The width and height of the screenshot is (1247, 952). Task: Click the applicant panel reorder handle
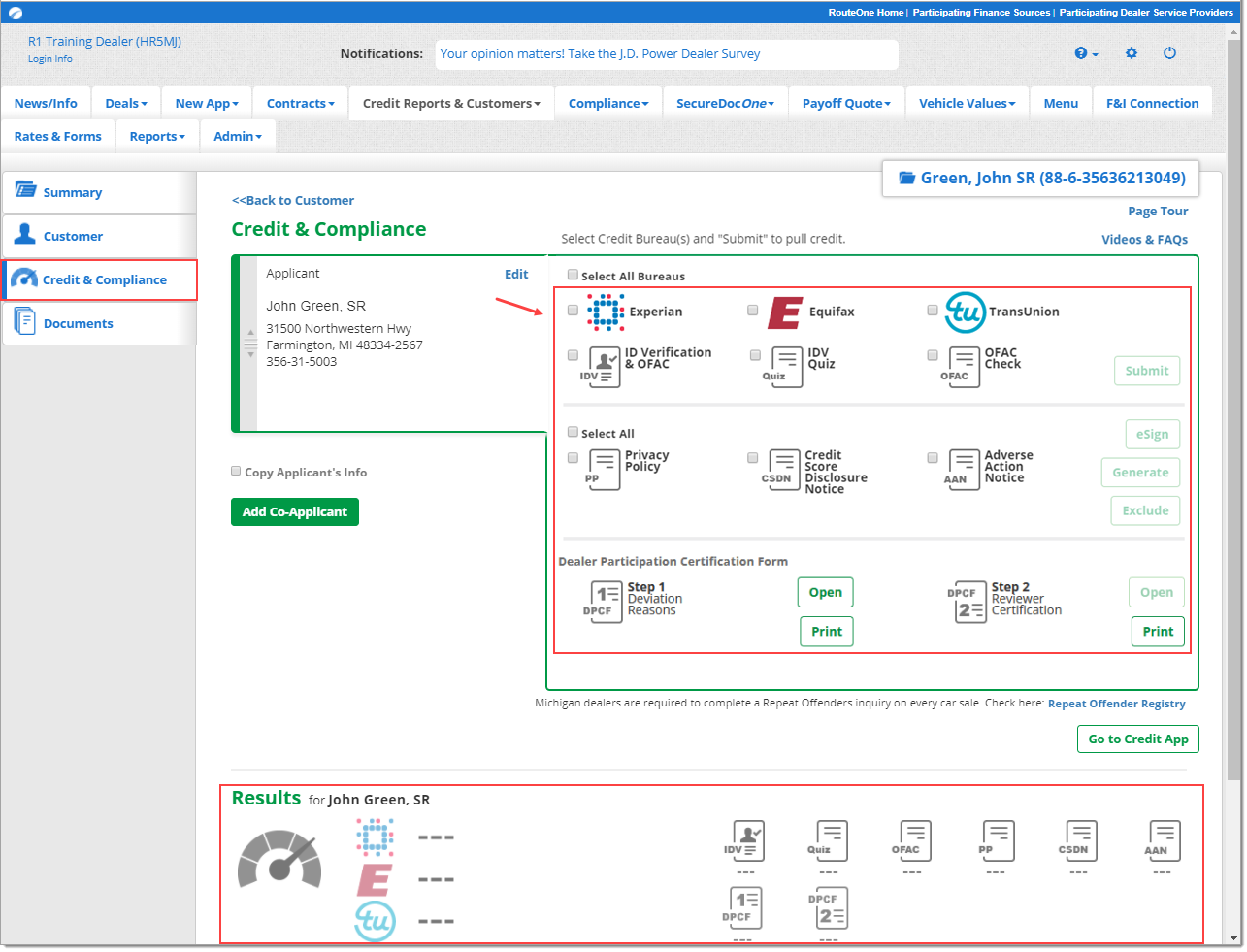(x=250, y=344)
